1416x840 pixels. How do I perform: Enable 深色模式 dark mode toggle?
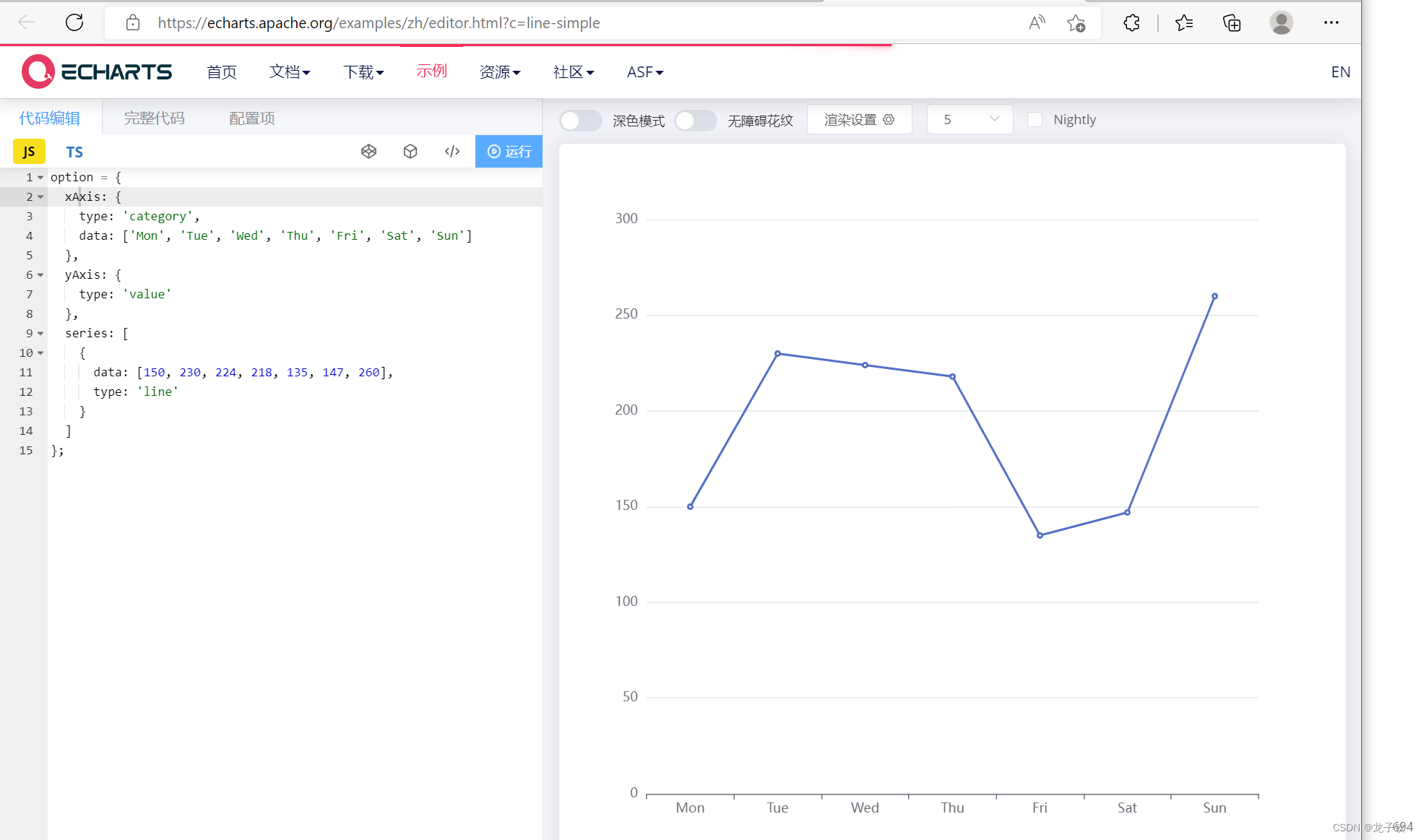tap(580, 120)
